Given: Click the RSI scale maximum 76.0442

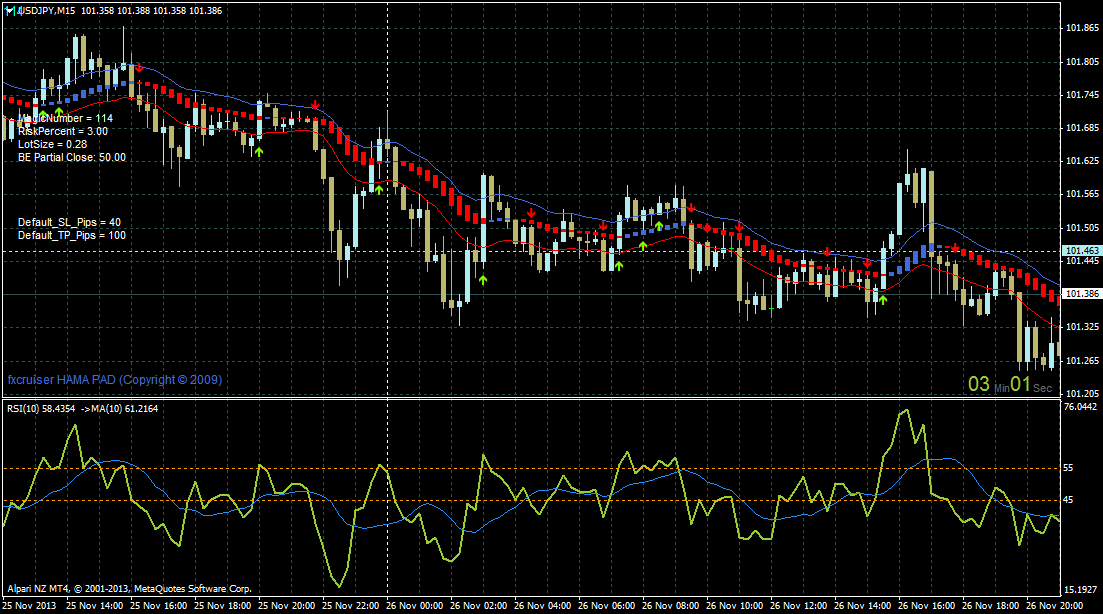Looking at the screenshot, I should [x=1080, y=407].
